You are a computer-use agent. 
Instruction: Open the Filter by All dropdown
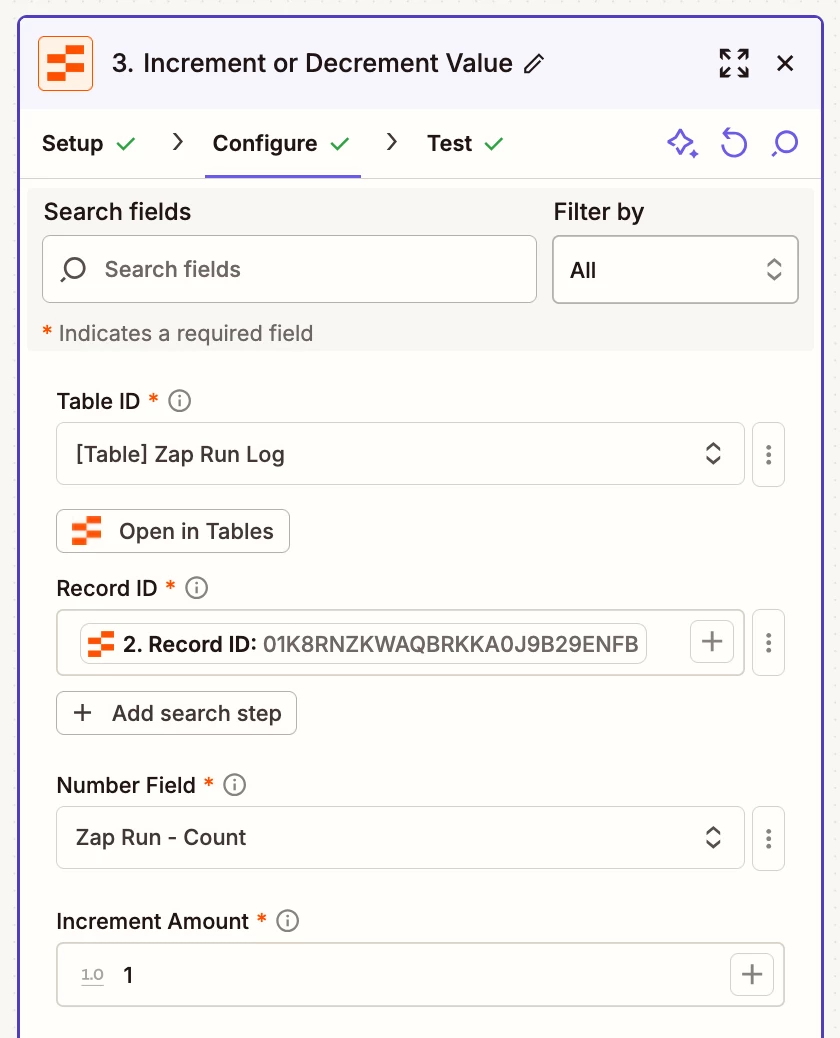[x=675, y=269]
